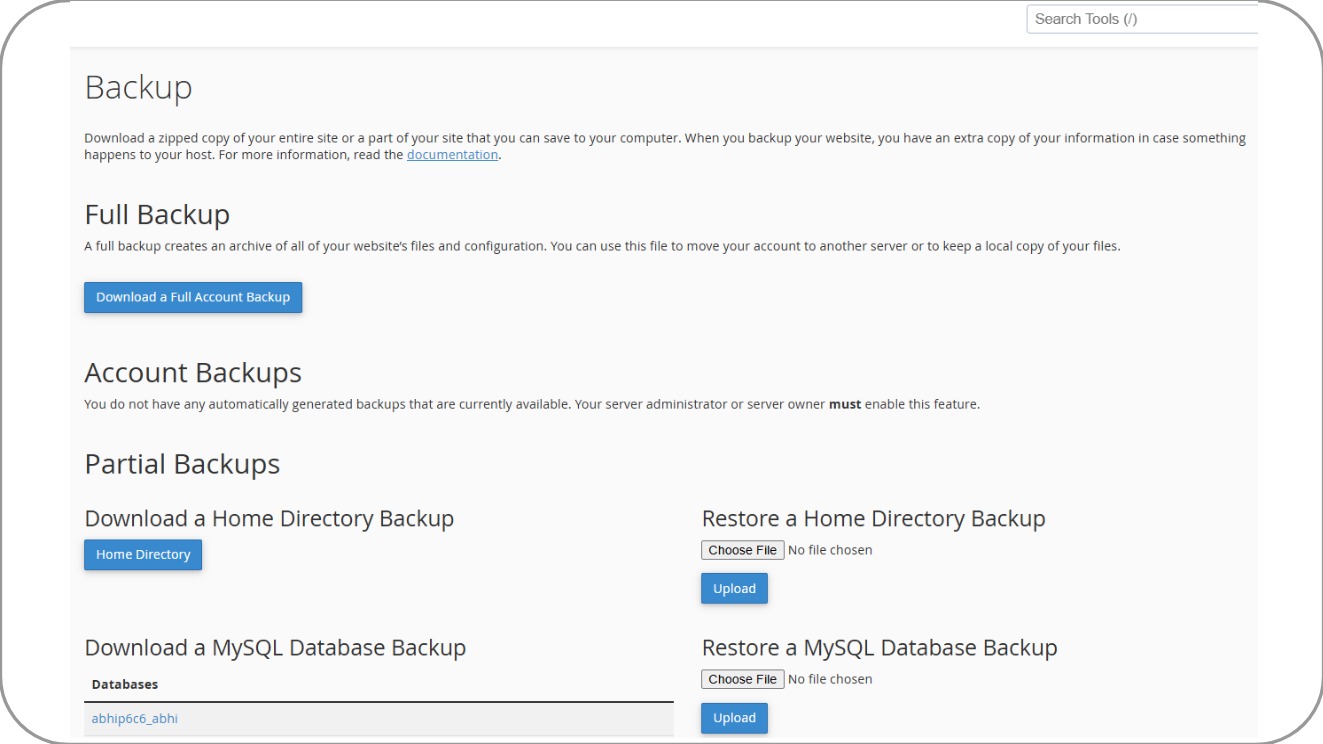Click Download a MySQL Database Backup heading
Screen dimensions: 1323x744
click(x=275, y=647)
